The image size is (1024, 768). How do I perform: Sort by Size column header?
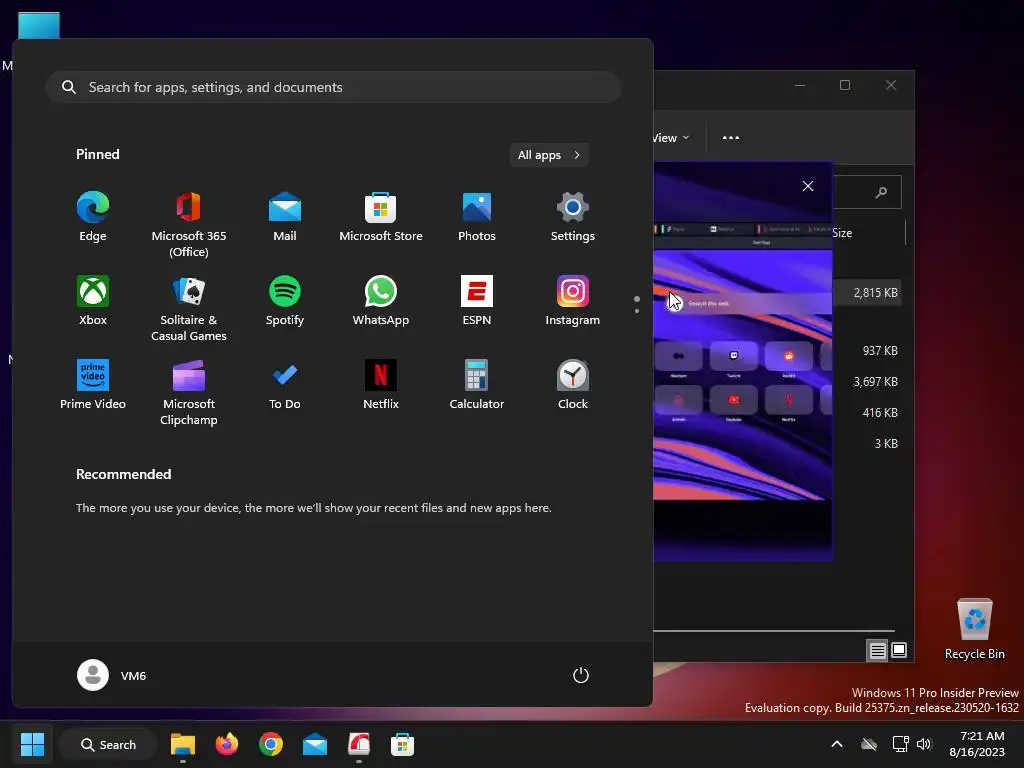click(842, 232)
